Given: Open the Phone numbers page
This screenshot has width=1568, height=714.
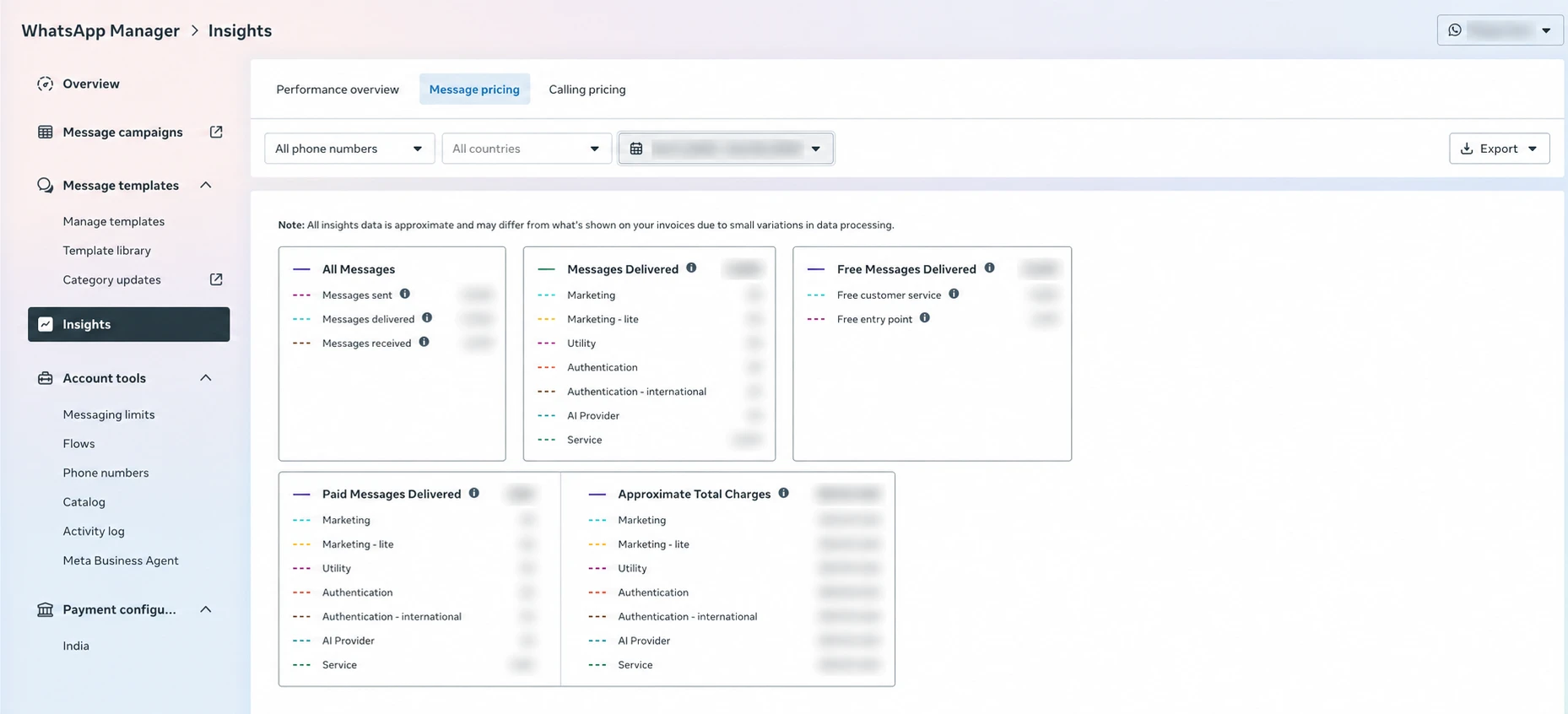Looking at the screenshot, I should (x=105, y=473).
